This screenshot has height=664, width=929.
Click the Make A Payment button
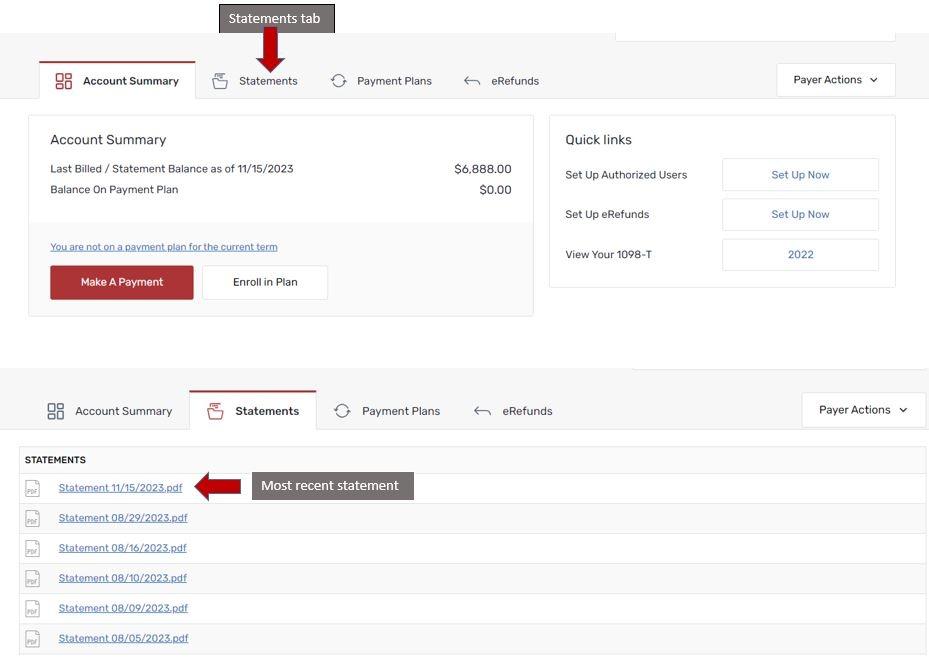(x=121, y=282)
